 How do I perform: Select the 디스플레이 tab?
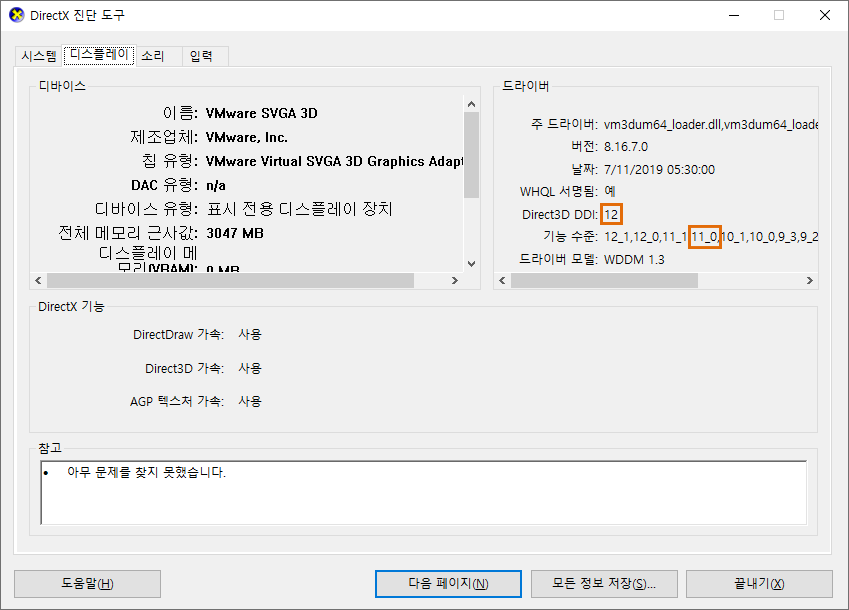tap(99, 55)
